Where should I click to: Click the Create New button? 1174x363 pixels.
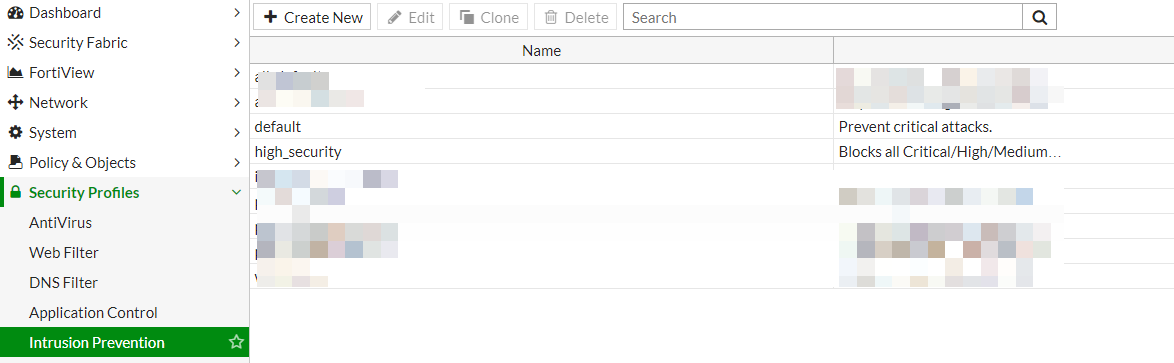point(312,17)
